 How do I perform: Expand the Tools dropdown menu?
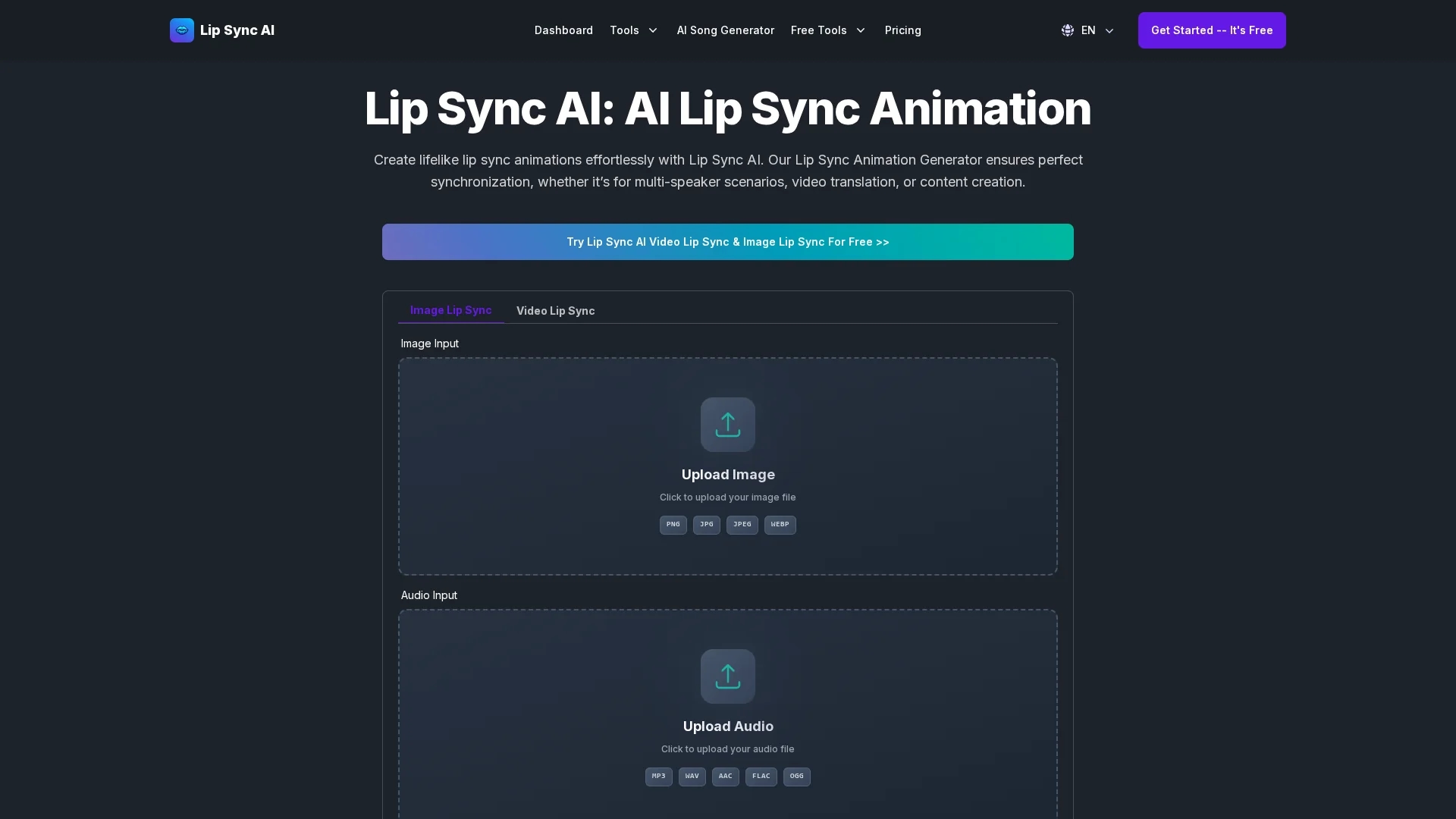click(x=634, y=30)
